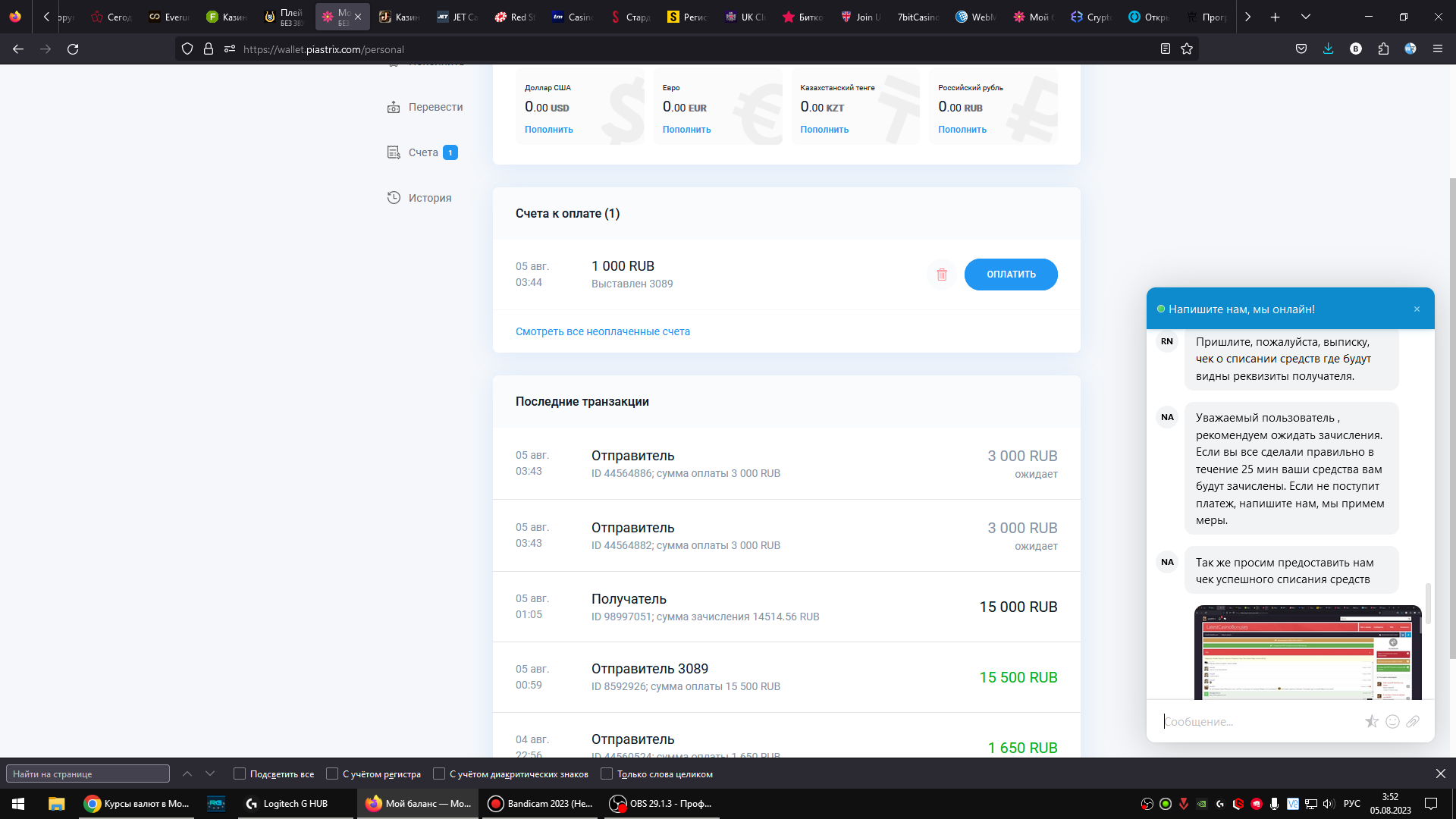This screenshot has width=1456, height=819.
Task: Open the Счета menu item
Action: [422, 152]
